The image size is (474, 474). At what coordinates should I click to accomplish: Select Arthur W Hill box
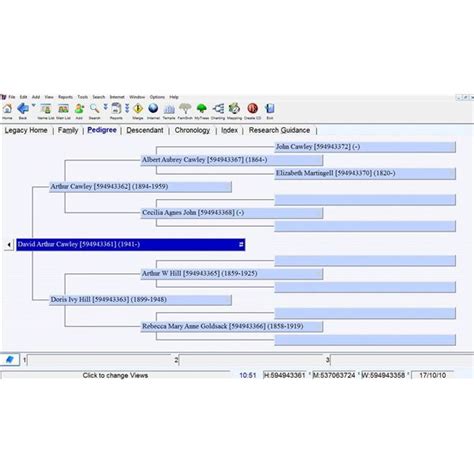click(x=232, y=274)
